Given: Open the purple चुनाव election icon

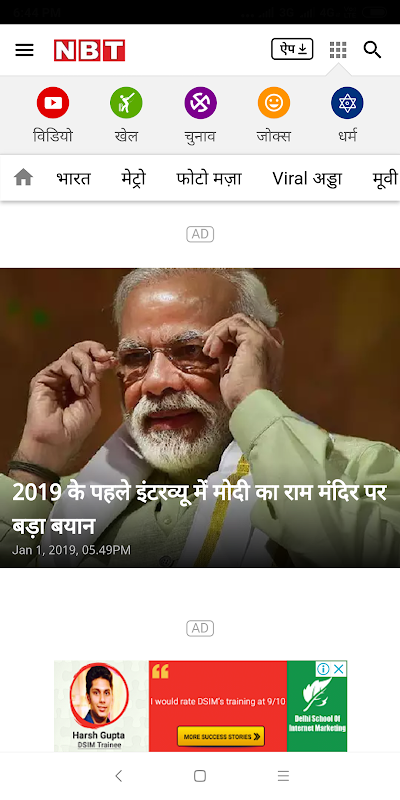Looking at the screenshot, I should point(201,103).
